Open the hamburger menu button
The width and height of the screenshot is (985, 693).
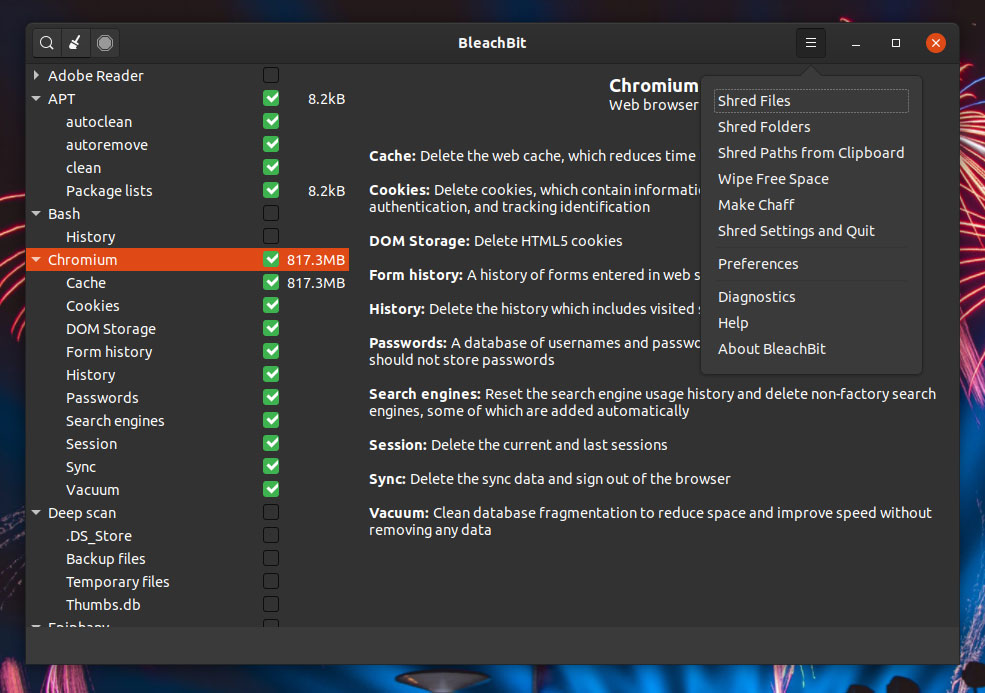(x=811, y=43)
